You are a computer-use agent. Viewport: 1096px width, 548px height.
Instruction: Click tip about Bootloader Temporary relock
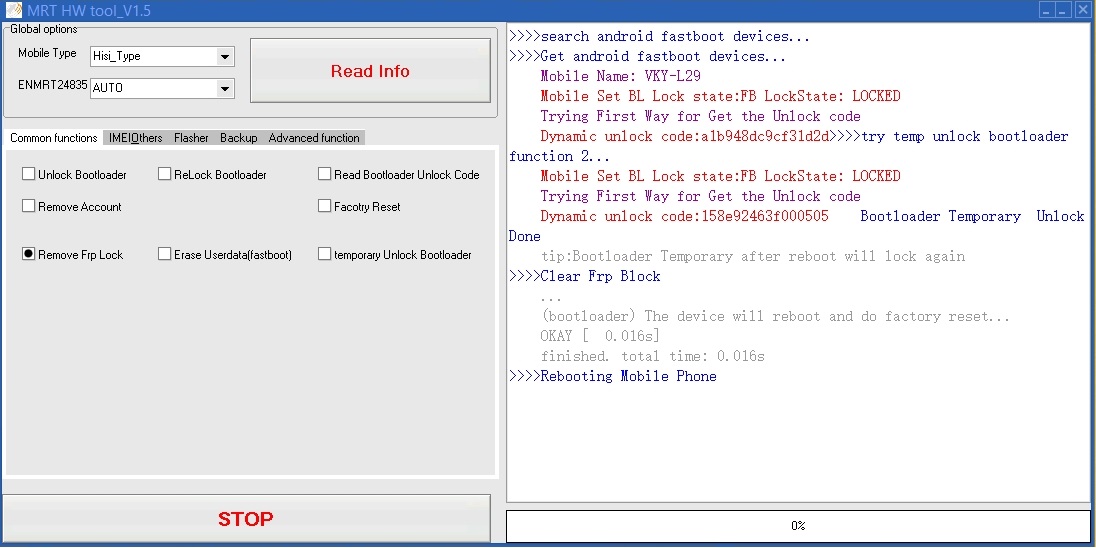[752, 257]
